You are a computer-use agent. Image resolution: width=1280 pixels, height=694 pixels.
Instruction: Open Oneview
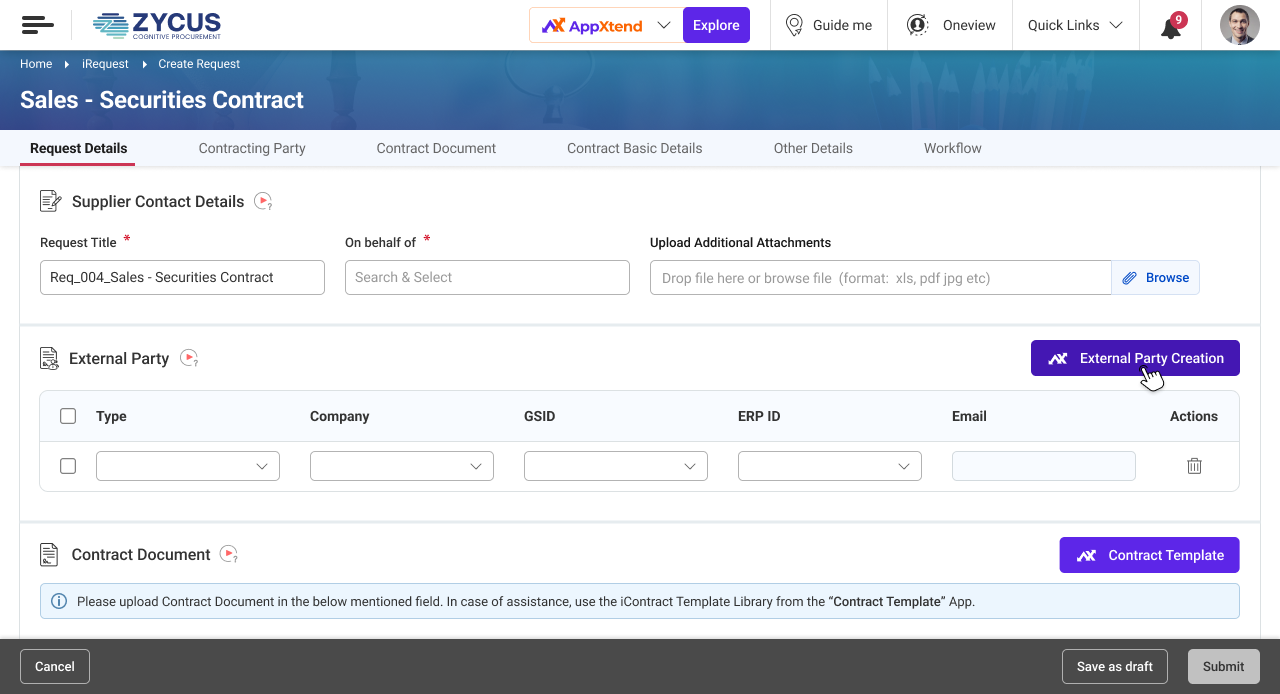(x=969, y=25)
